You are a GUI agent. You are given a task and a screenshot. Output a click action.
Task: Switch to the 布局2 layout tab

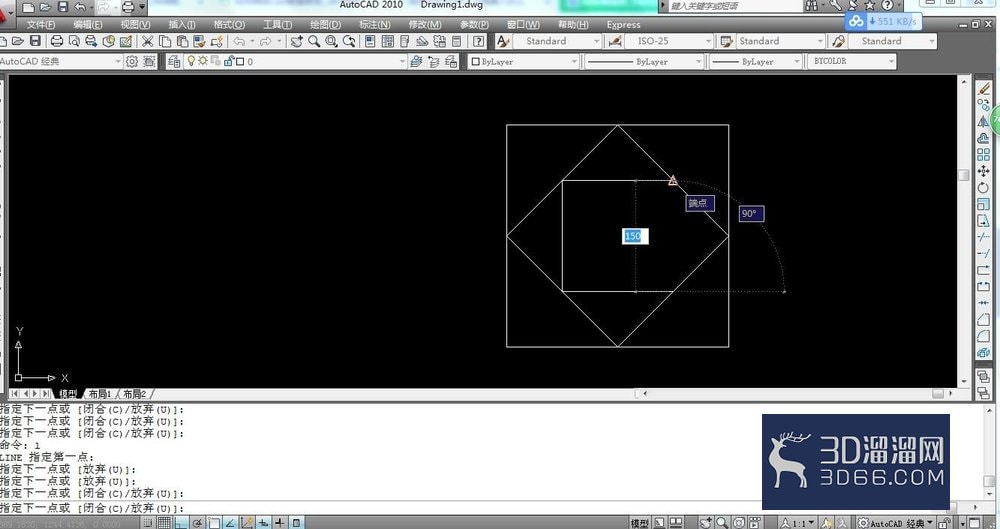tap(134, 394)
